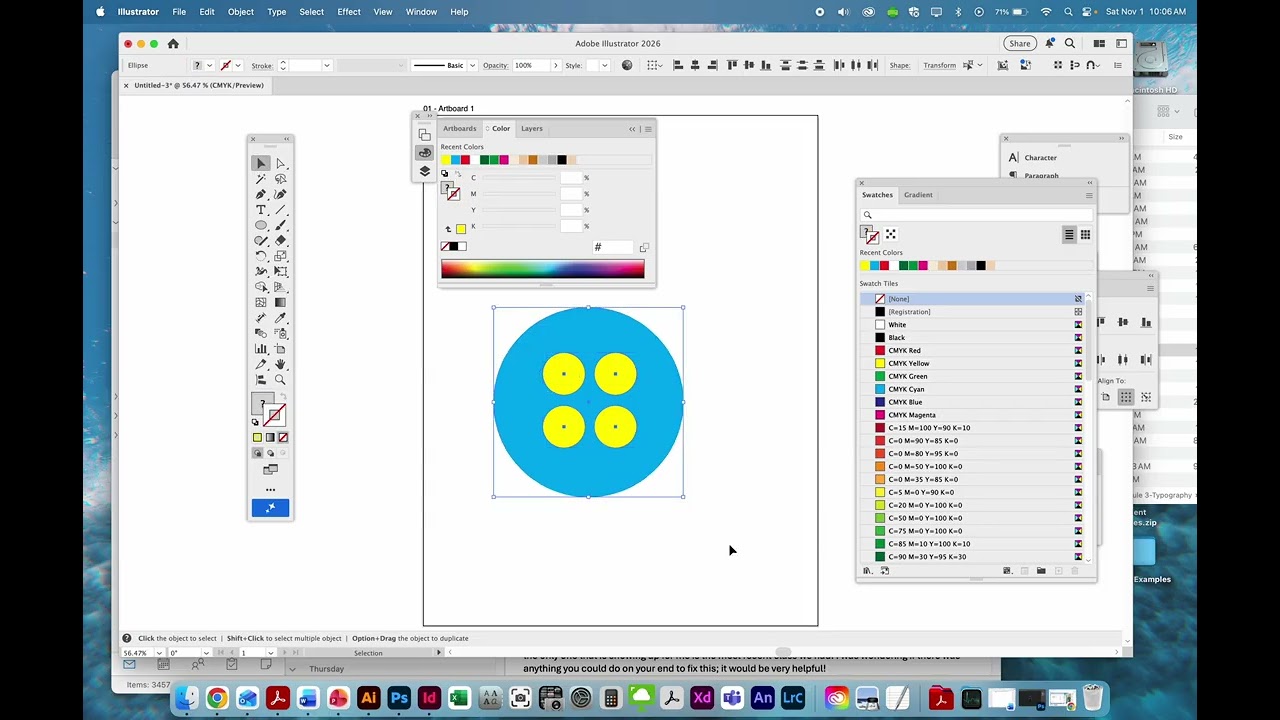Open the Effect menu
The height and width of the screenshot is (720, 1280).
click(349, 12)
